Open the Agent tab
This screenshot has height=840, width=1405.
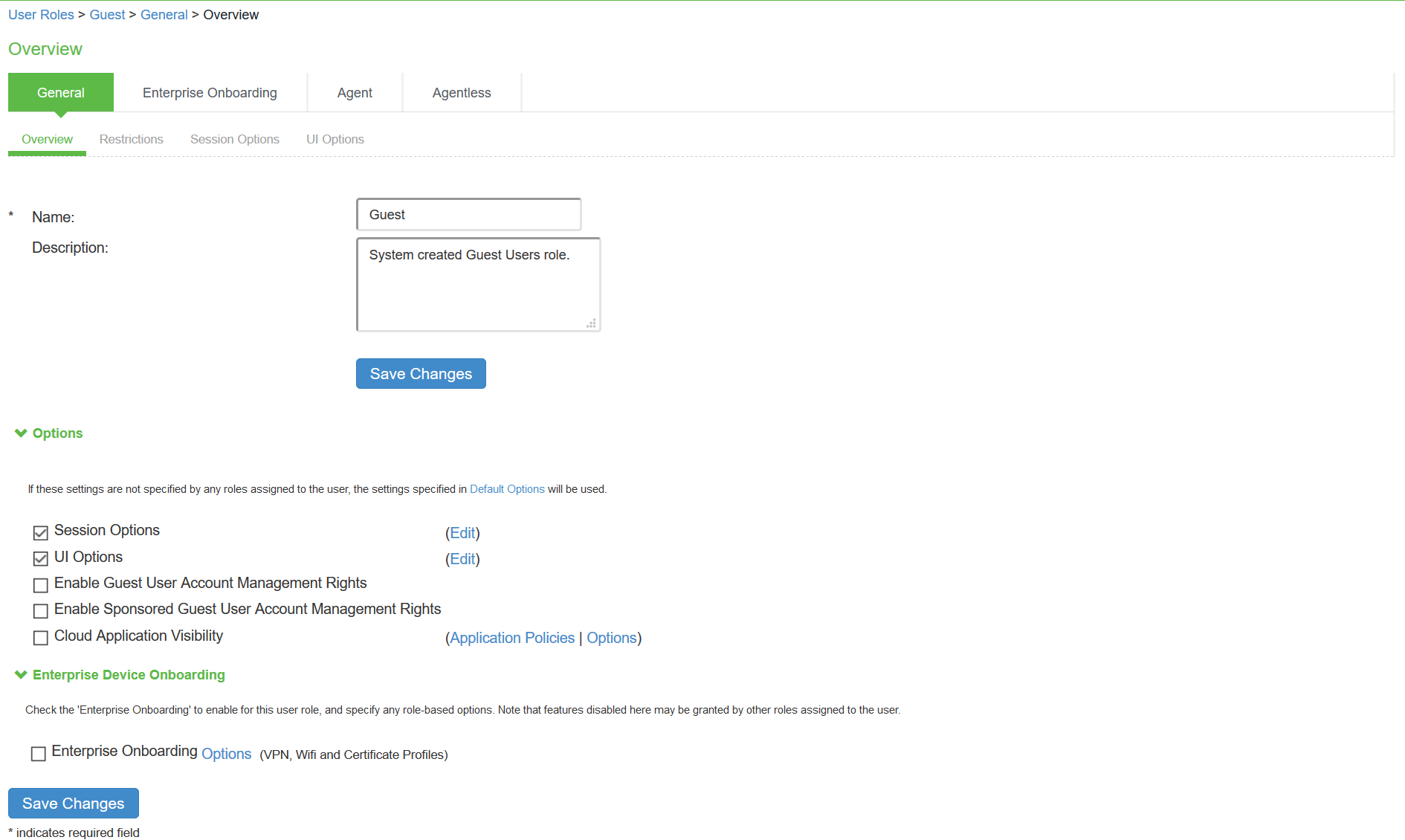click(355, 93)
